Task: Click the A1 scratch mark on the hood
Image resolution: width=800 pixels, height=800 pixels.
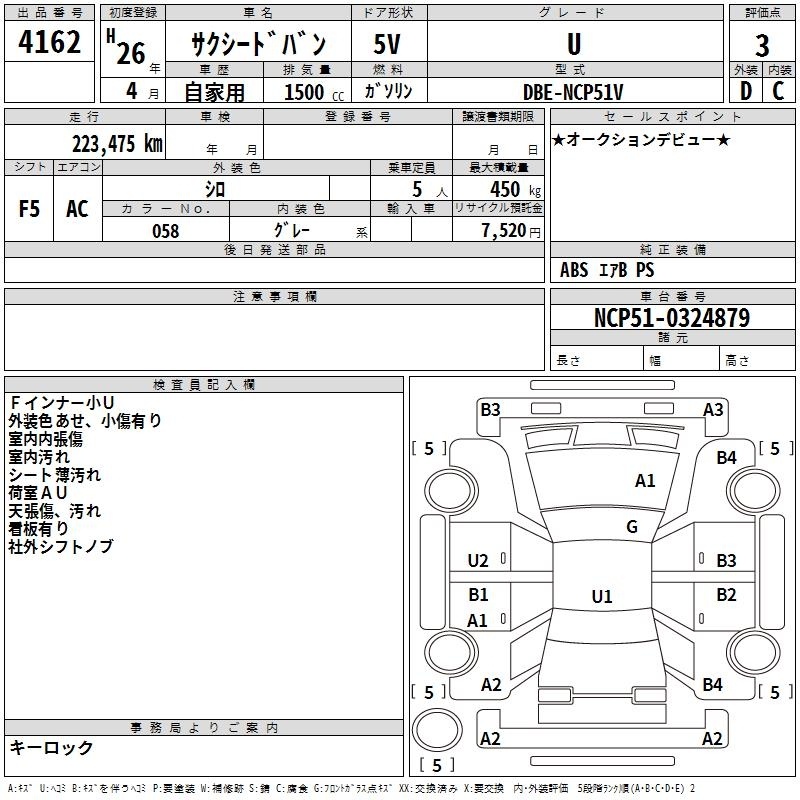Action: pyautogui.click(x=645, y=481)
